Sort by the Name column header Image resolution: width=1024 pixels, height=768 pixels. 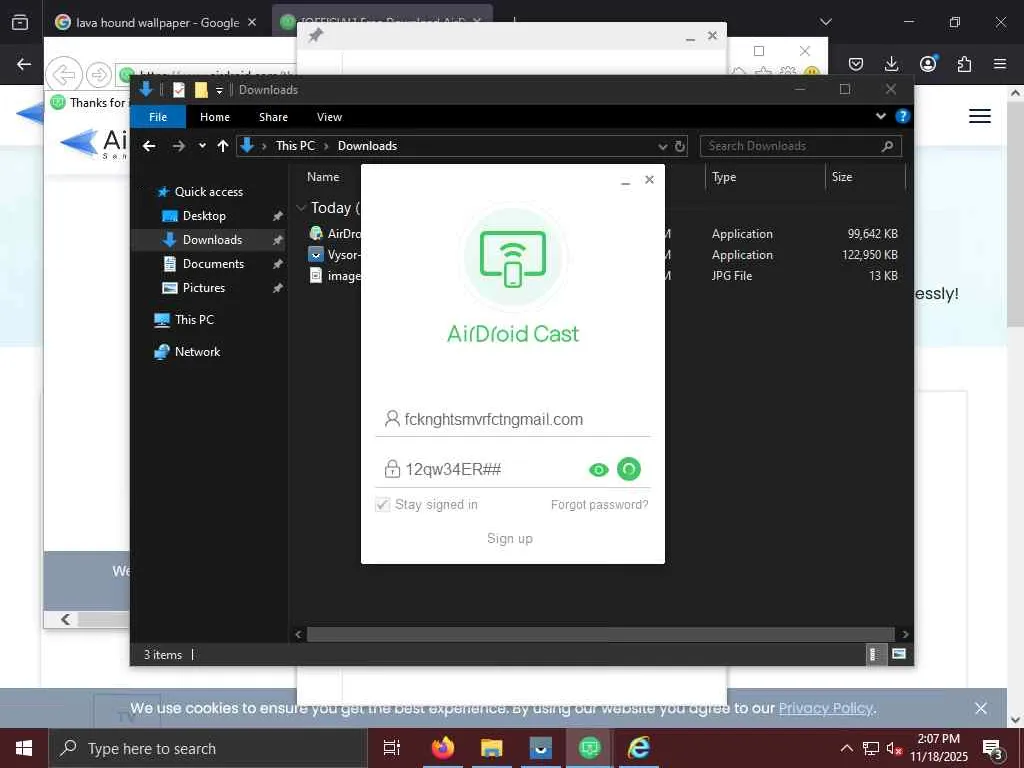pos(323,177)
